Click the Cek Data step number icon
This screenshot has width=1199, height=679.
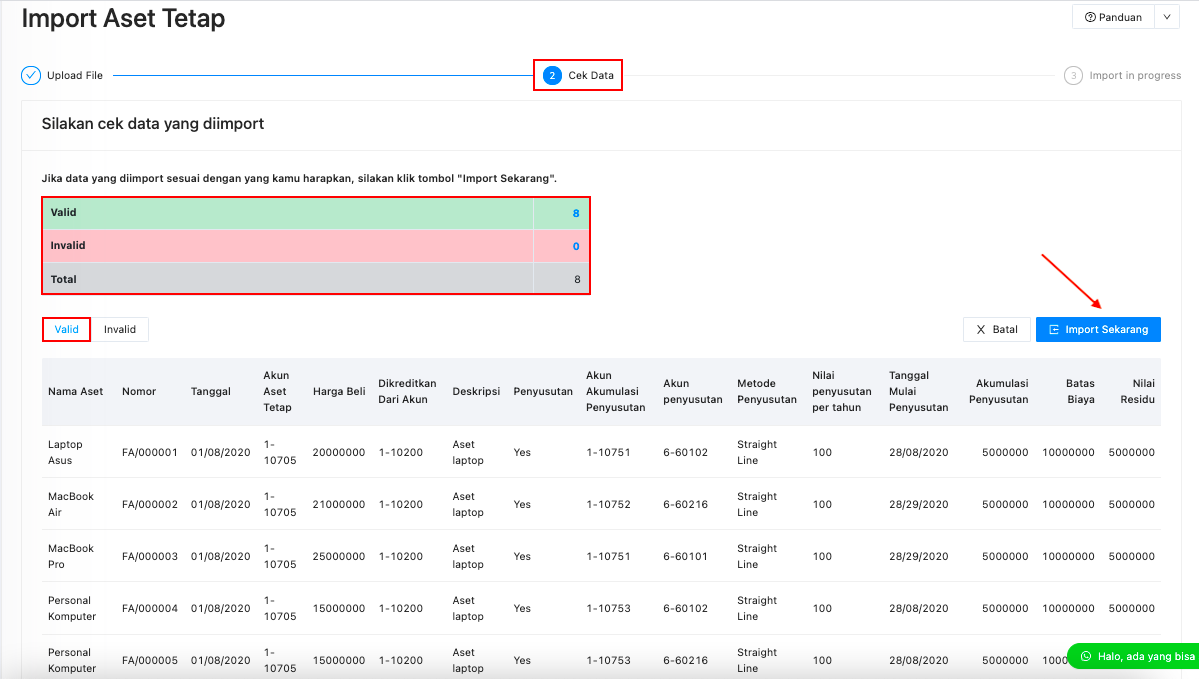[552, 76]
